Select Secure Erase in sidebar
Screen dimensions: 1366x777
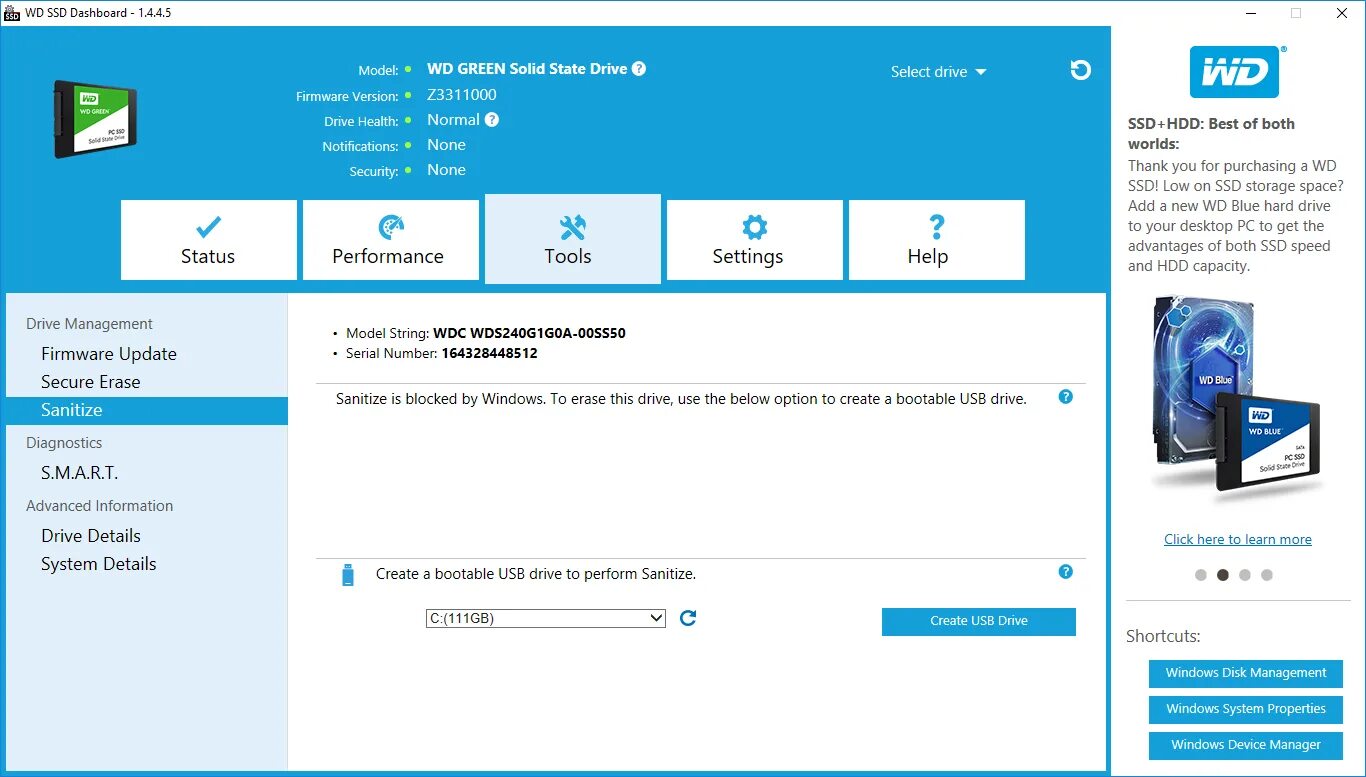click(91, 382)
